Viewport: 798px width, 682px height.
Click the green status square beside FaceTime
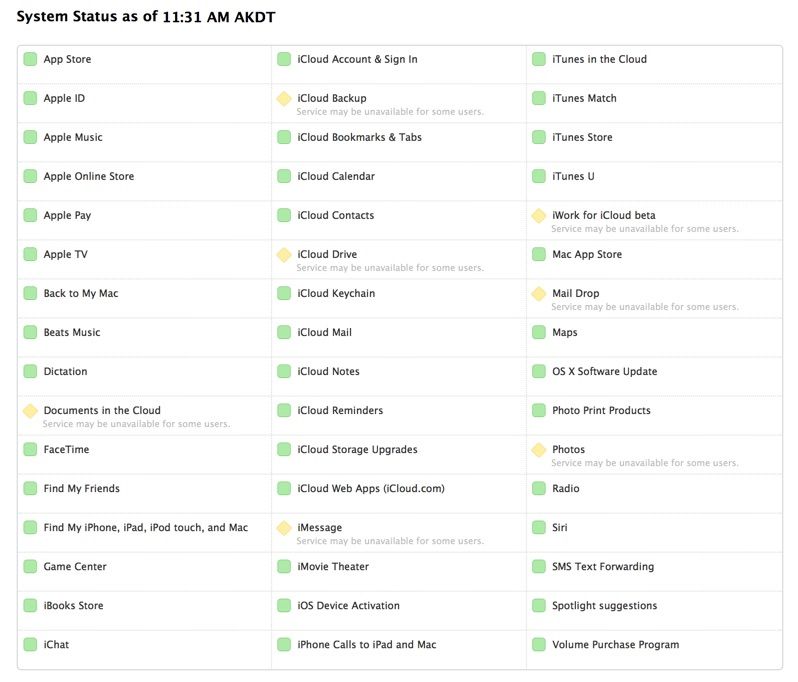click(30, 450)
